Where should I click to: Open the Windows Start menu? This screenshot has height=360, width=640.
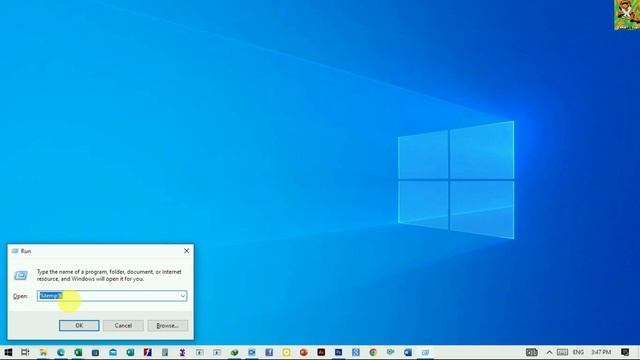(x=8, y=352)
